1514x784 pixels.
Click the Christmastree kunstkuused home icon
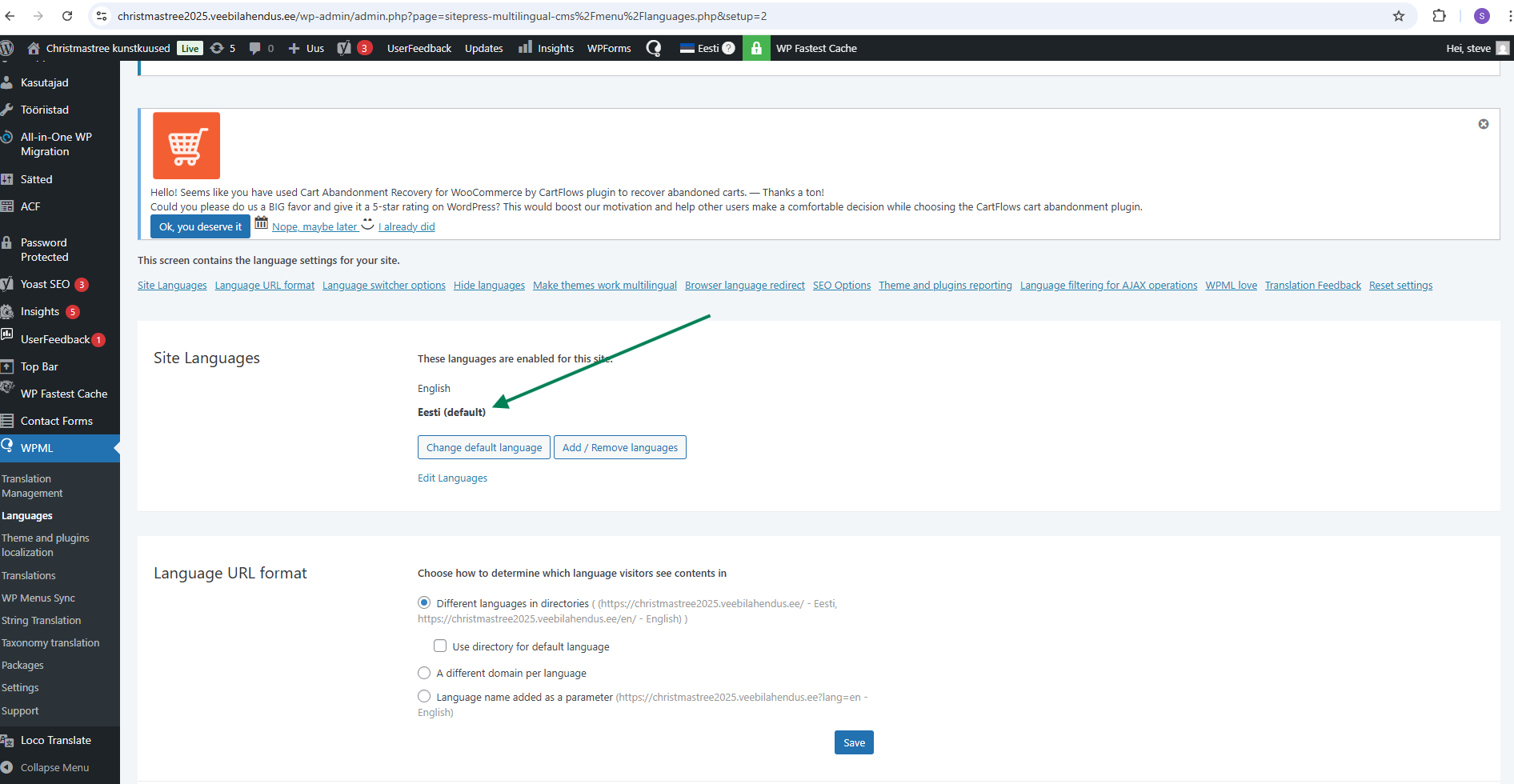coord(34,48)
